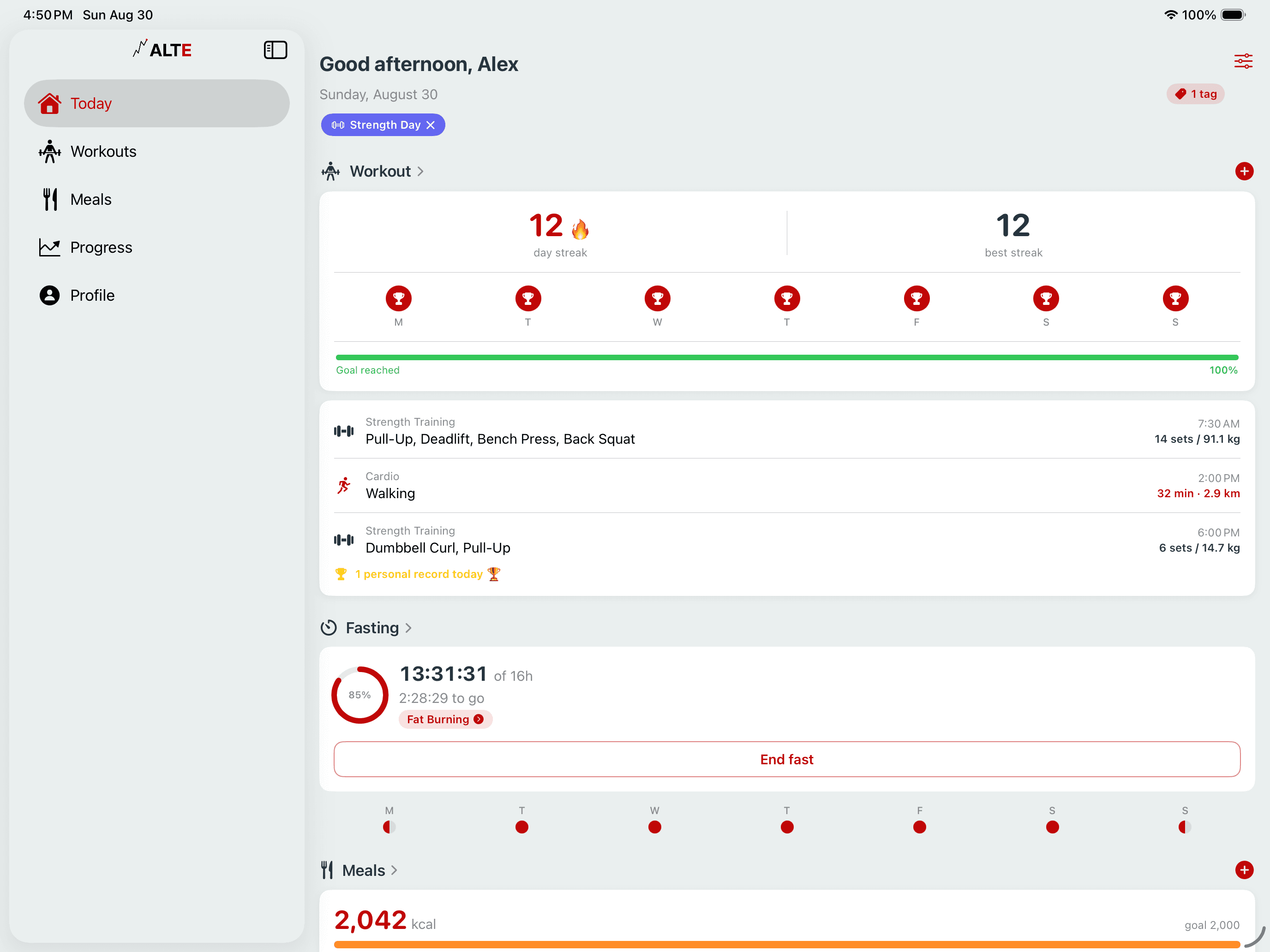This screenshot has height=952, width=1270.
Task: Click the fasting clock icon
Action: (x=329, y=628)
